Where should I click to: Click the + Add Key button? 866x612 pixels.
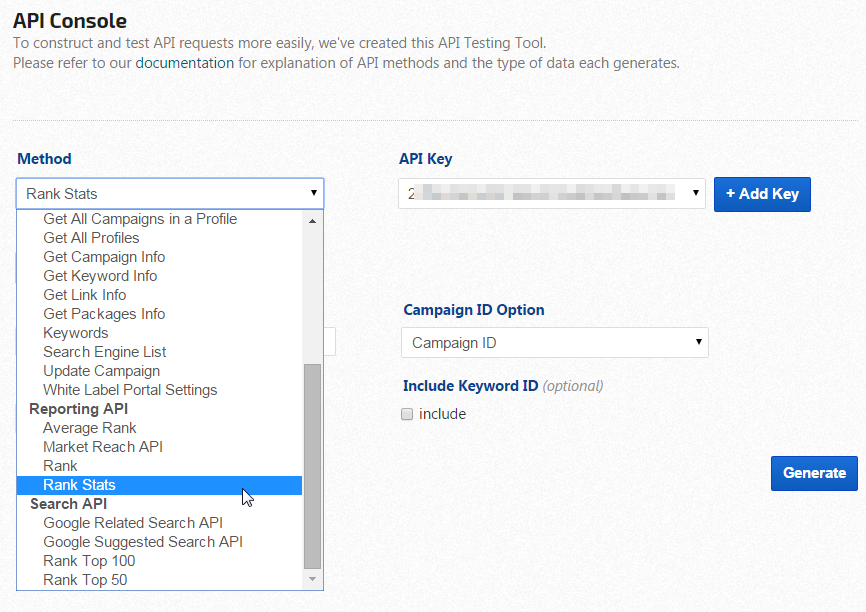tap(762, 194)
